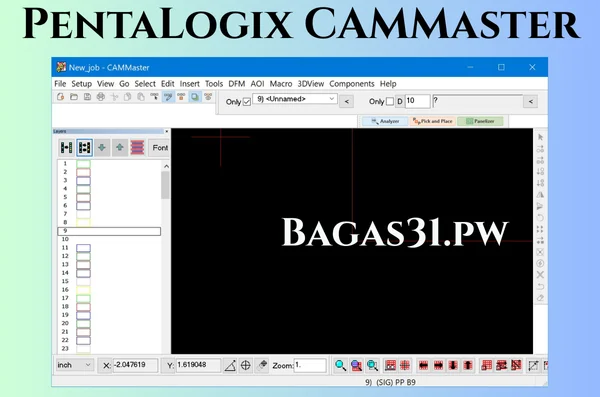
Task: Click the first red grid icon after zoom tools
Action: coord(390,366)
